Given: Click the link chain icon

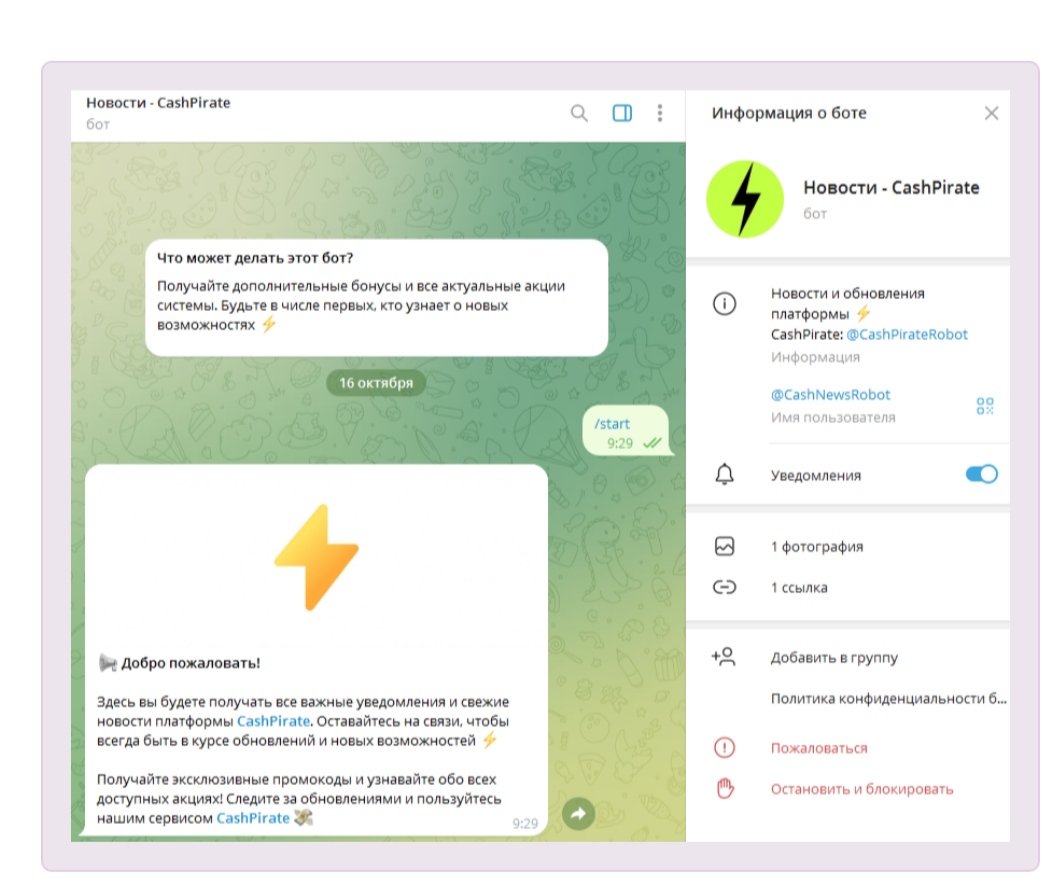Looking at the screenshot, I should pyautogui.click(x=724, y=588).
